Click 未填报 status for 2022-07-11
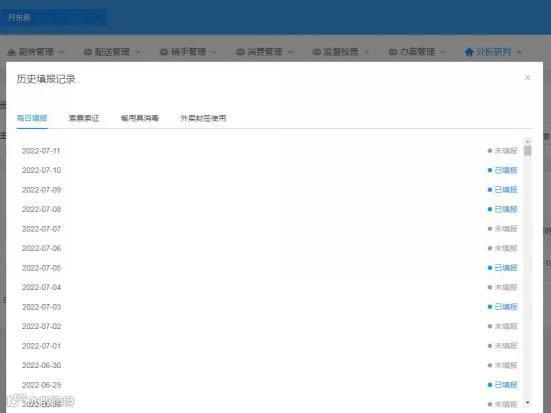 tap(503, 151)
